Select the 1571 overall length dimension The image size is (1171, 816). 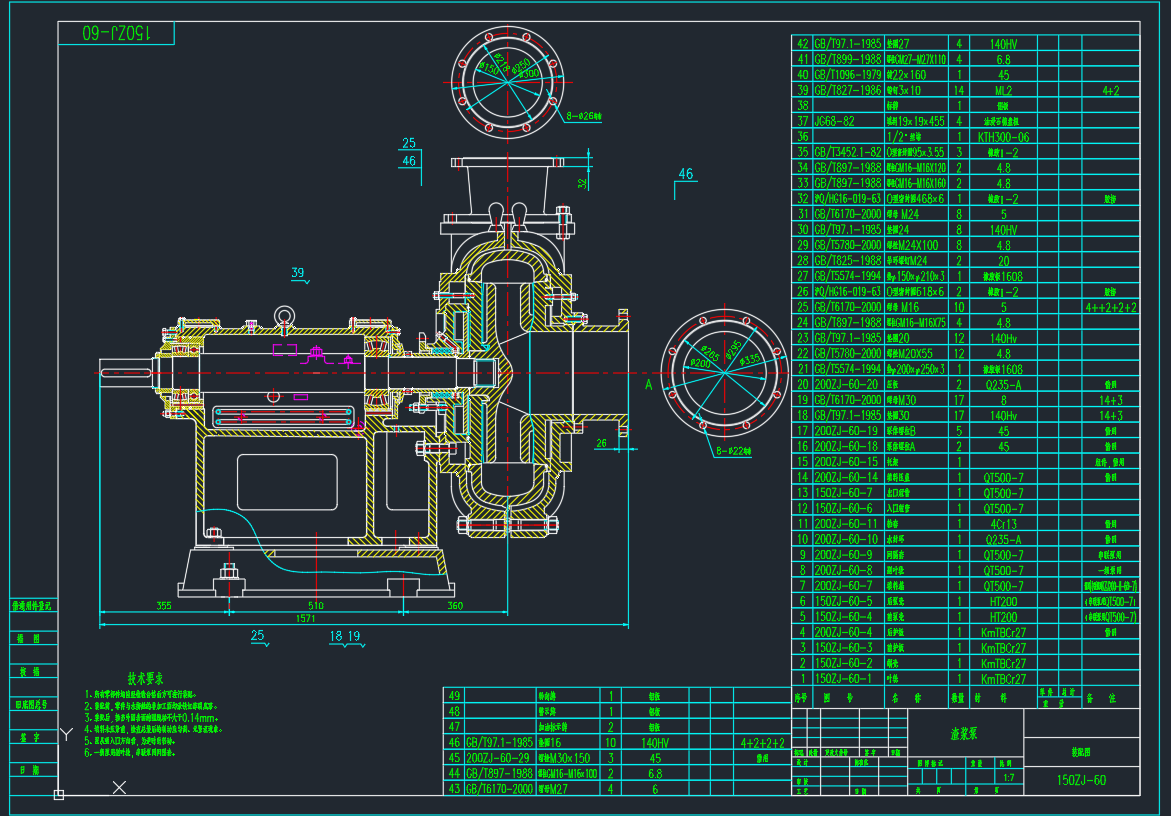tap(306, 619)
